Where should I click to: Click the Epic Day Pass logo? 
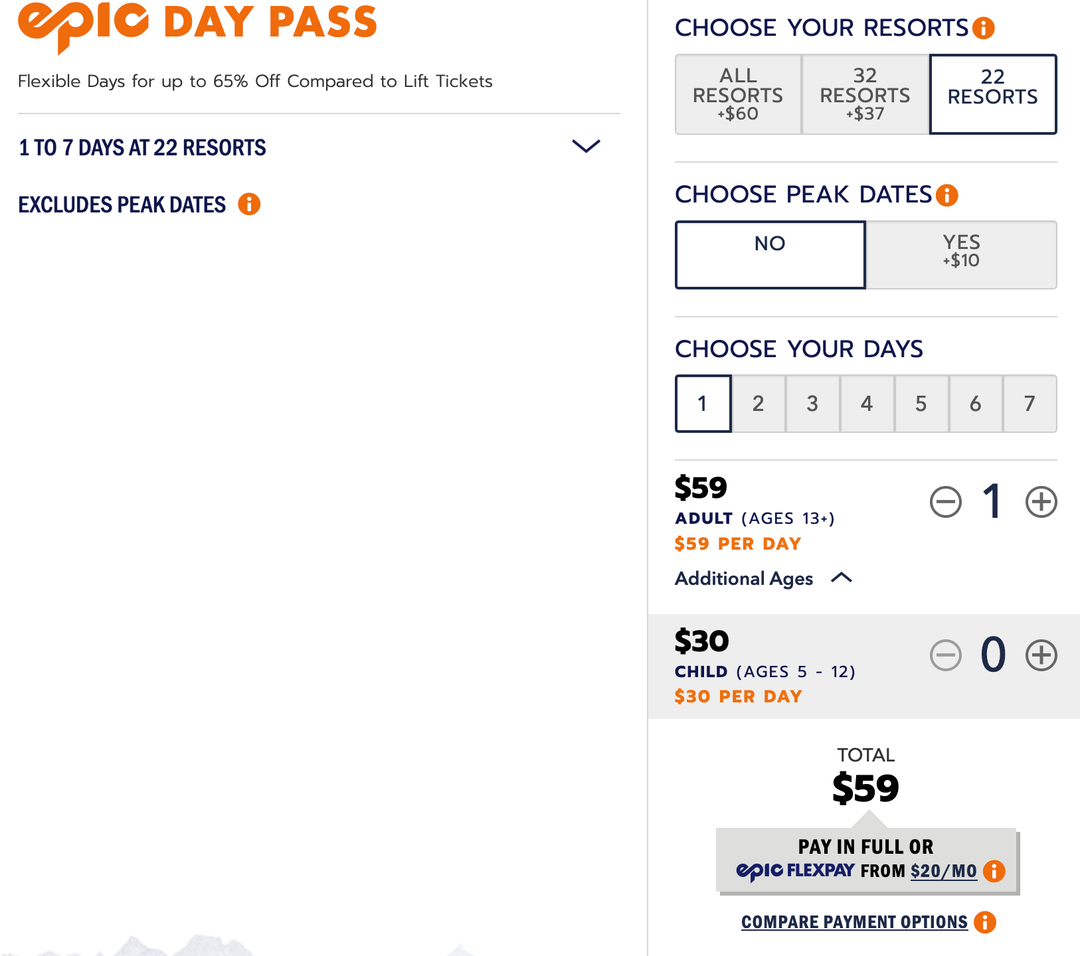(x=197, y=25)
